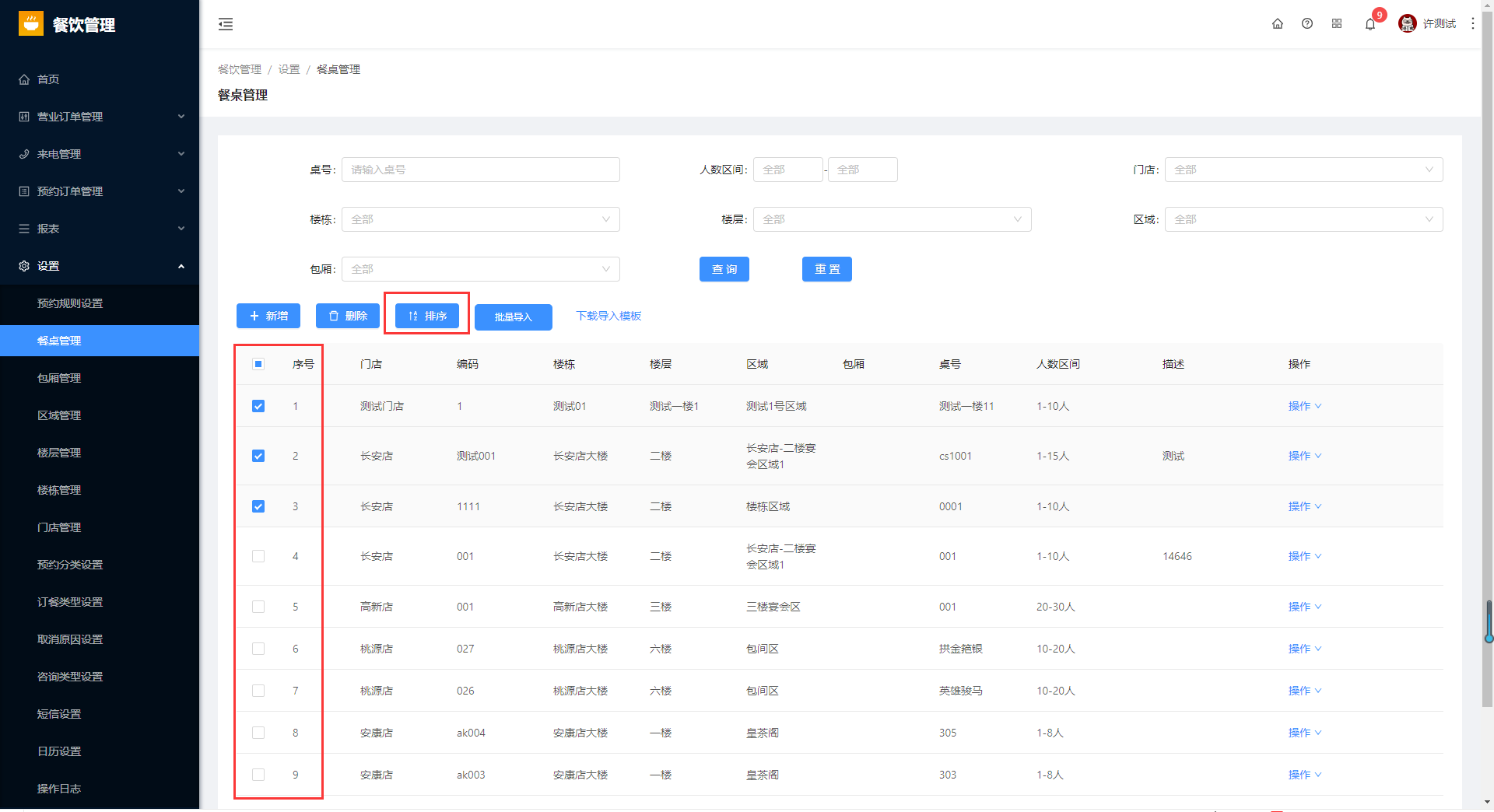
Task: Collapse the 设置 submenu
Action: (x=181, y=266)
